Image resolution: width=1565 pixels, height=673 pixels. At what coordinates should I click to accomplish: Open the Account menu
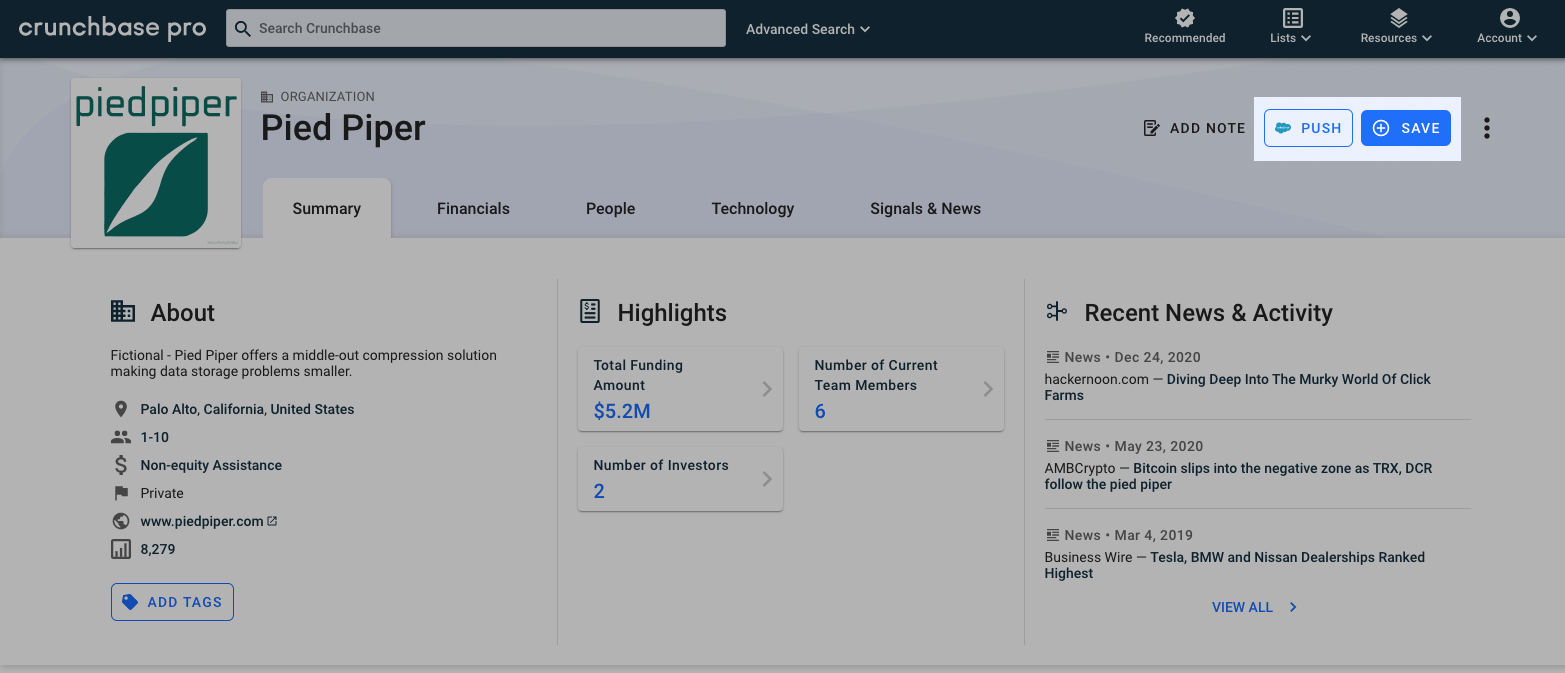1507,27
